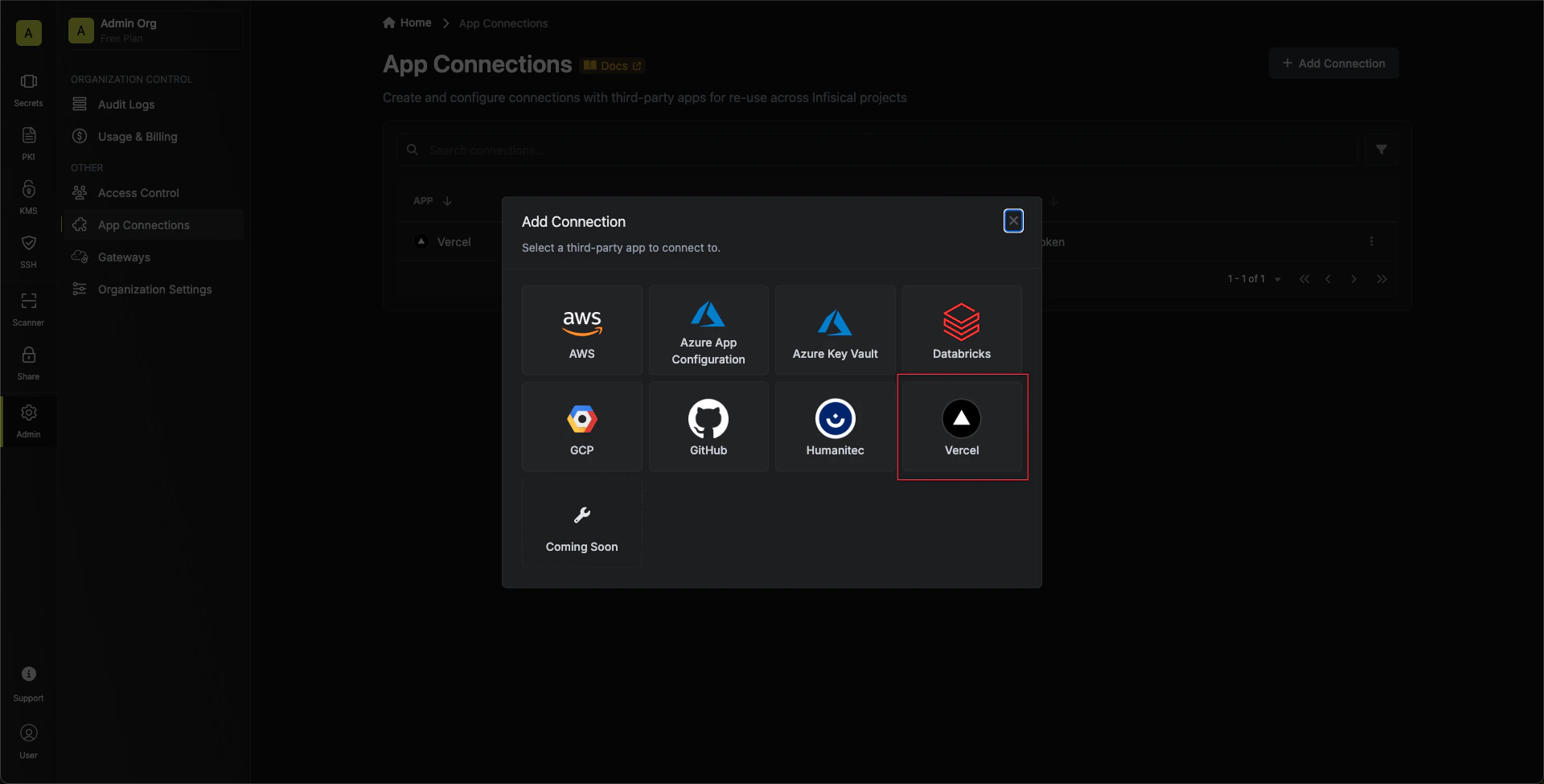Image resolution: width=1544 pixels, height=784 pixels.
Task: Open the User menu
Action: [28, 742]
